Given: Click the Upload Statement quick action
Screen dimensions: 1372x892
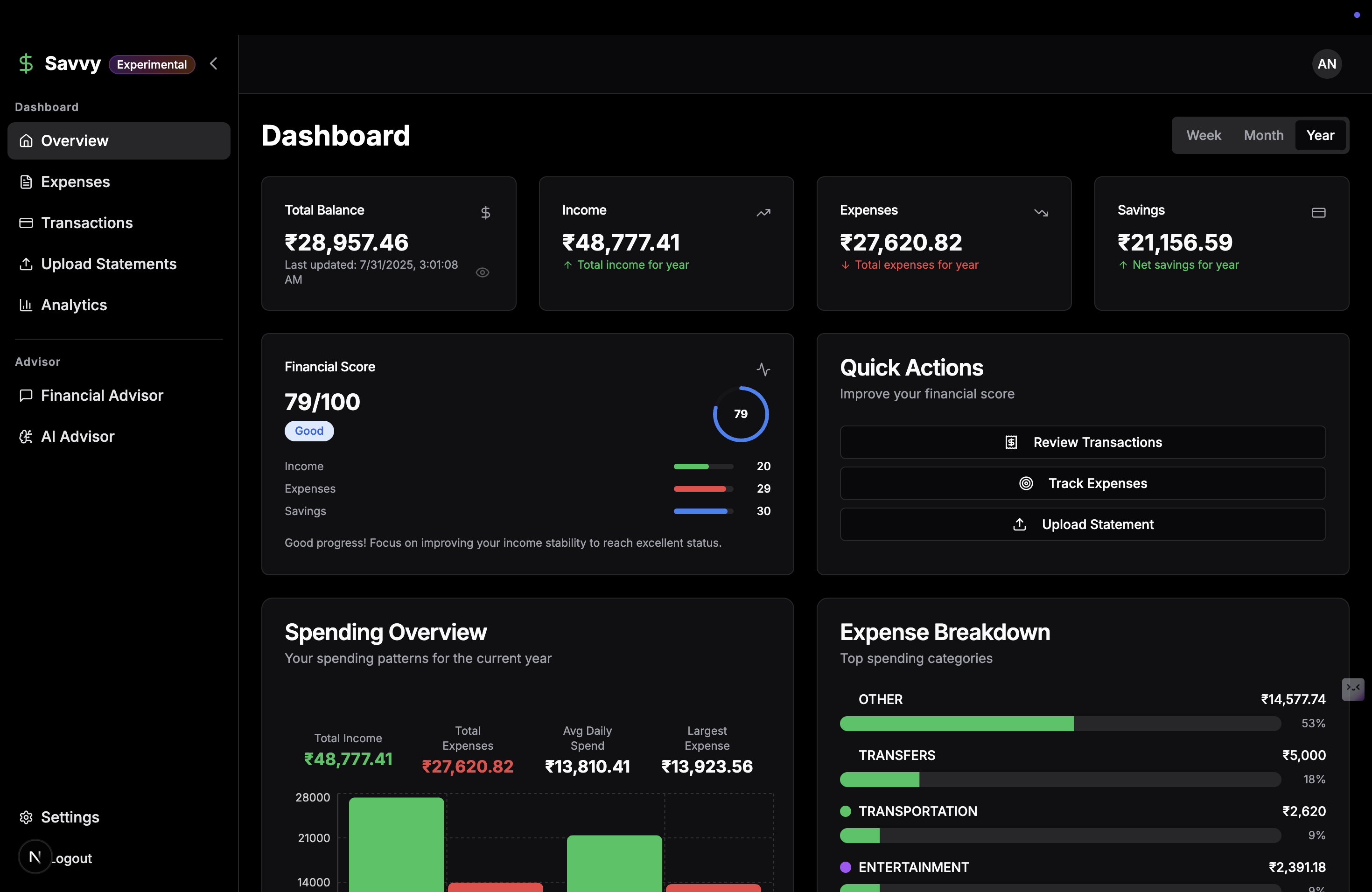Looking at the screenshot, I should (1082, 524).
